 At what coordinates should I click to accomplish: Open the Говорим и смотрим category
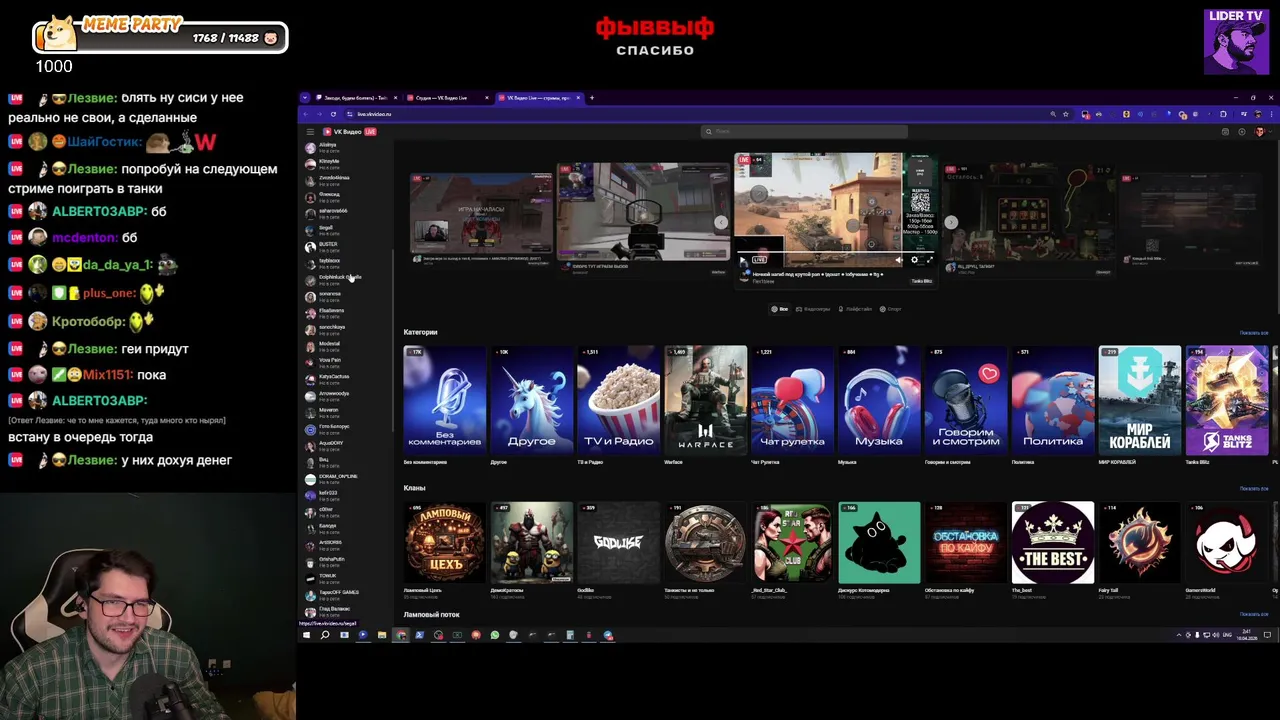point(966,400)
